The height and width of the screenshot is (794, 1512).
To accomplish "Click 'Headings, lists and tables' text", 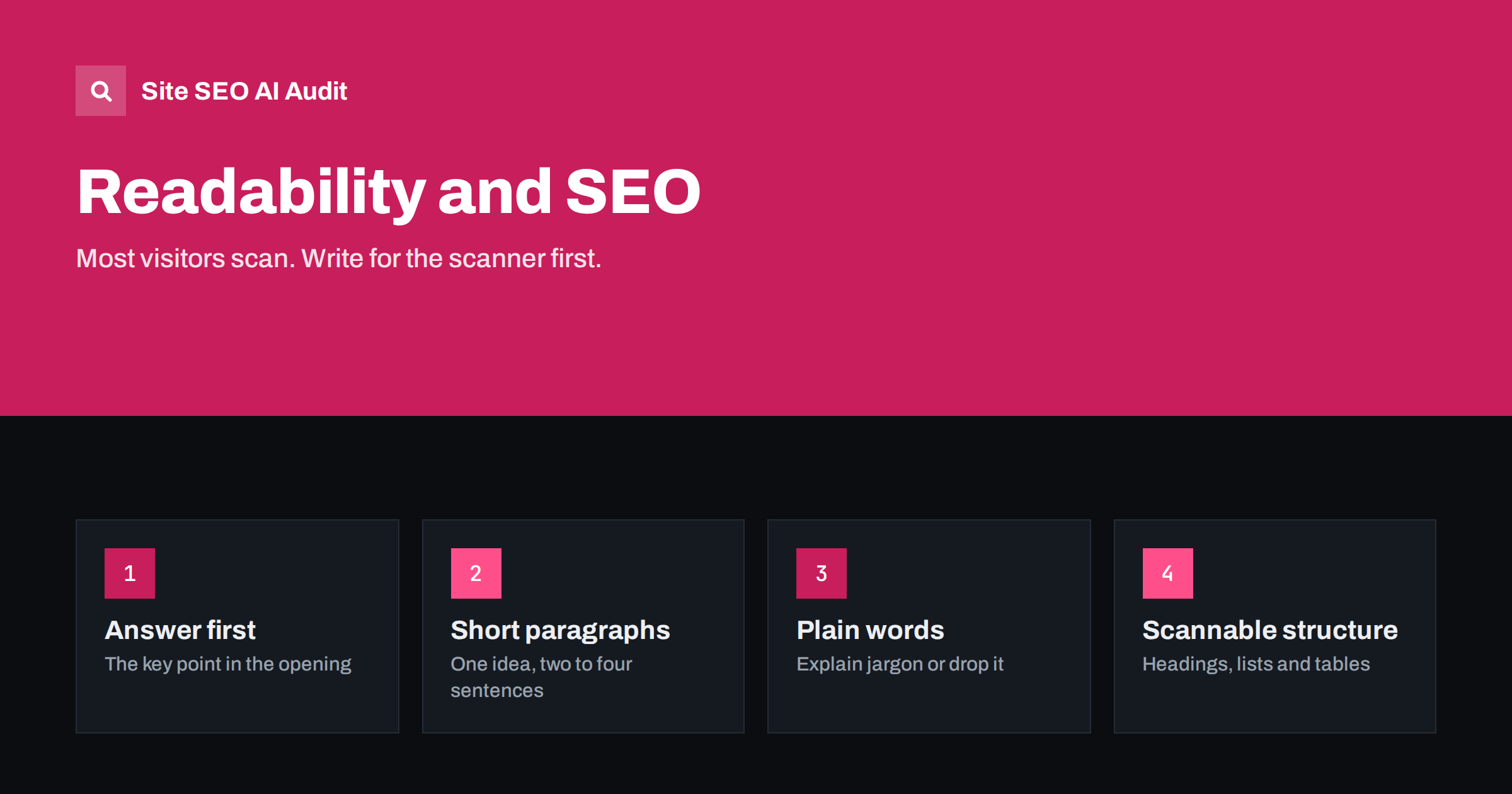I will tap(1256, 664).
